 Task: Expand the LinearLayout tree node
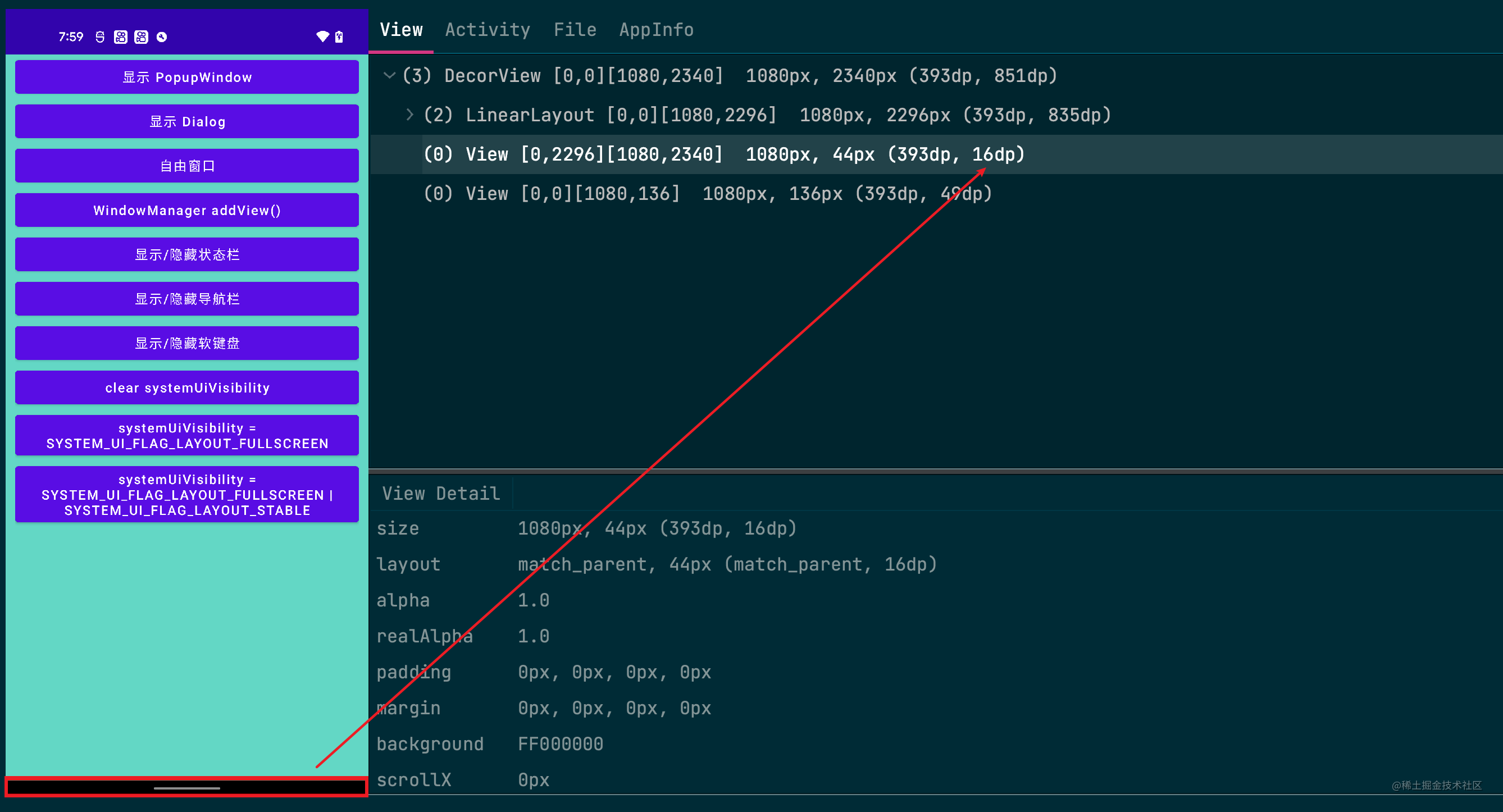[409, 115]
